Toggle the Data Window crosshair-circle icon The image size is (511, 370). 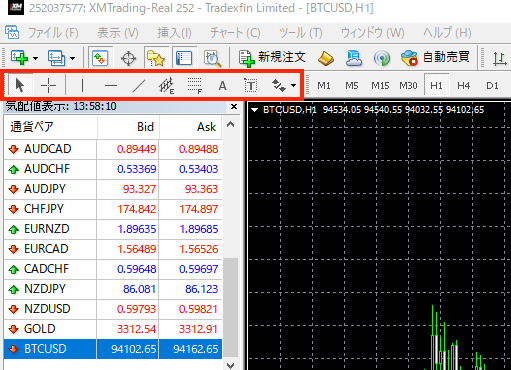coord(128,59)
